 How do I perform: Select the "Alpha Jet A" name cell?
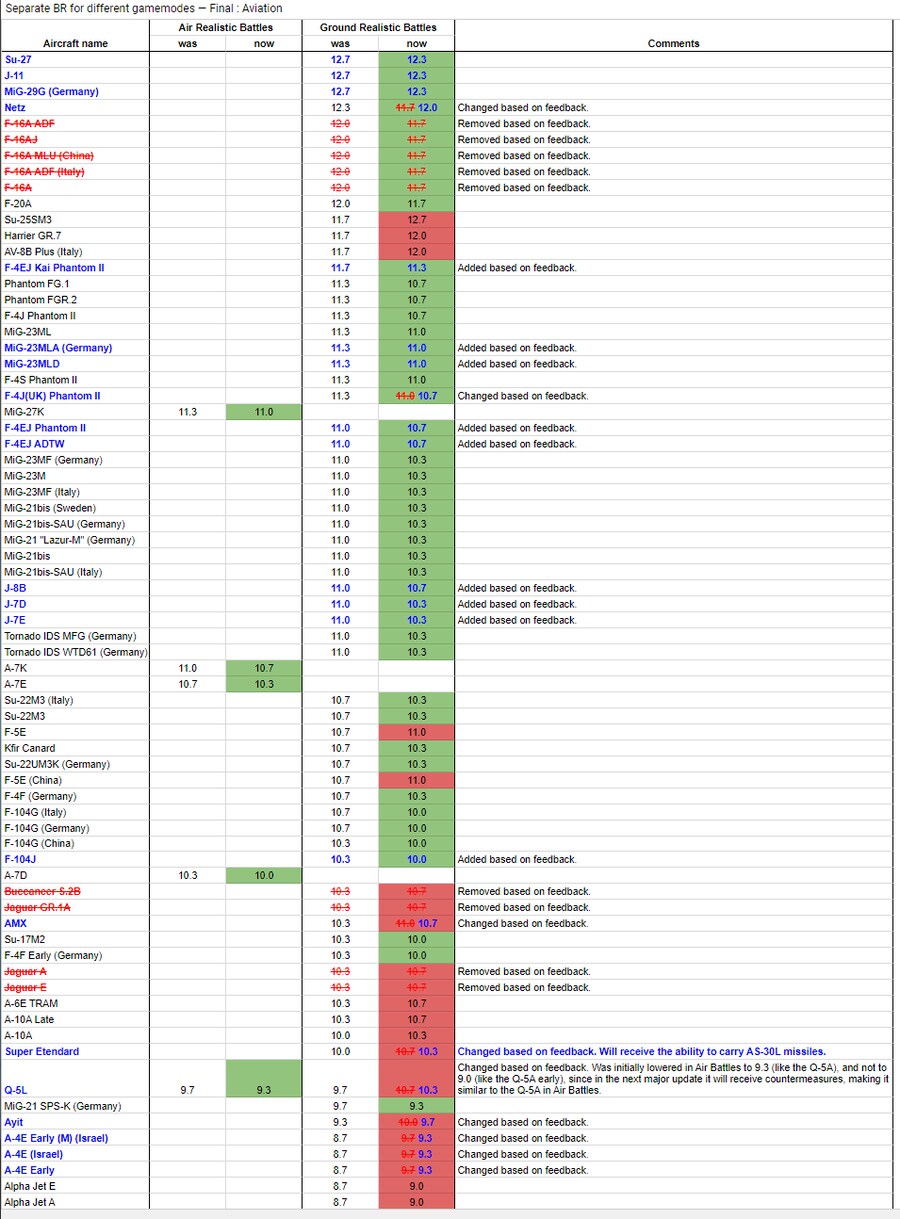[75, 1203]
